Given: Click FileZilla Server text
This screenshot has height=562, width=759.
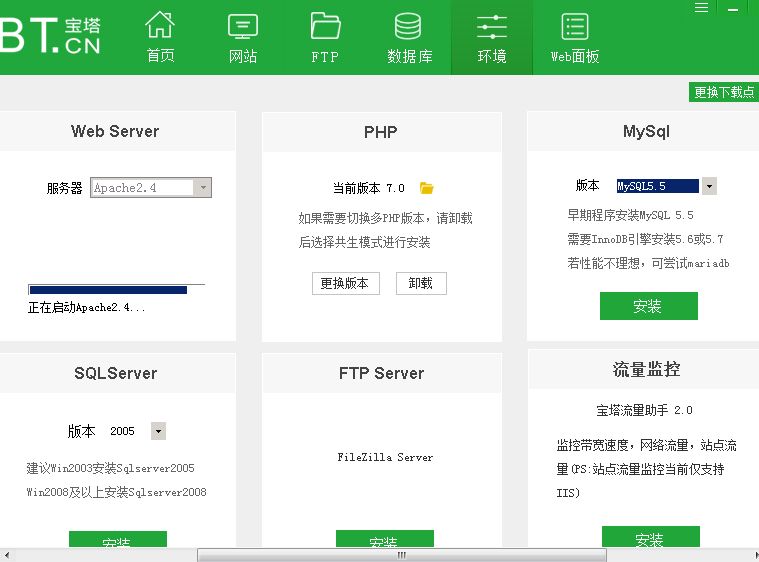Looking at the screenshot, I should tap(385, 457).
